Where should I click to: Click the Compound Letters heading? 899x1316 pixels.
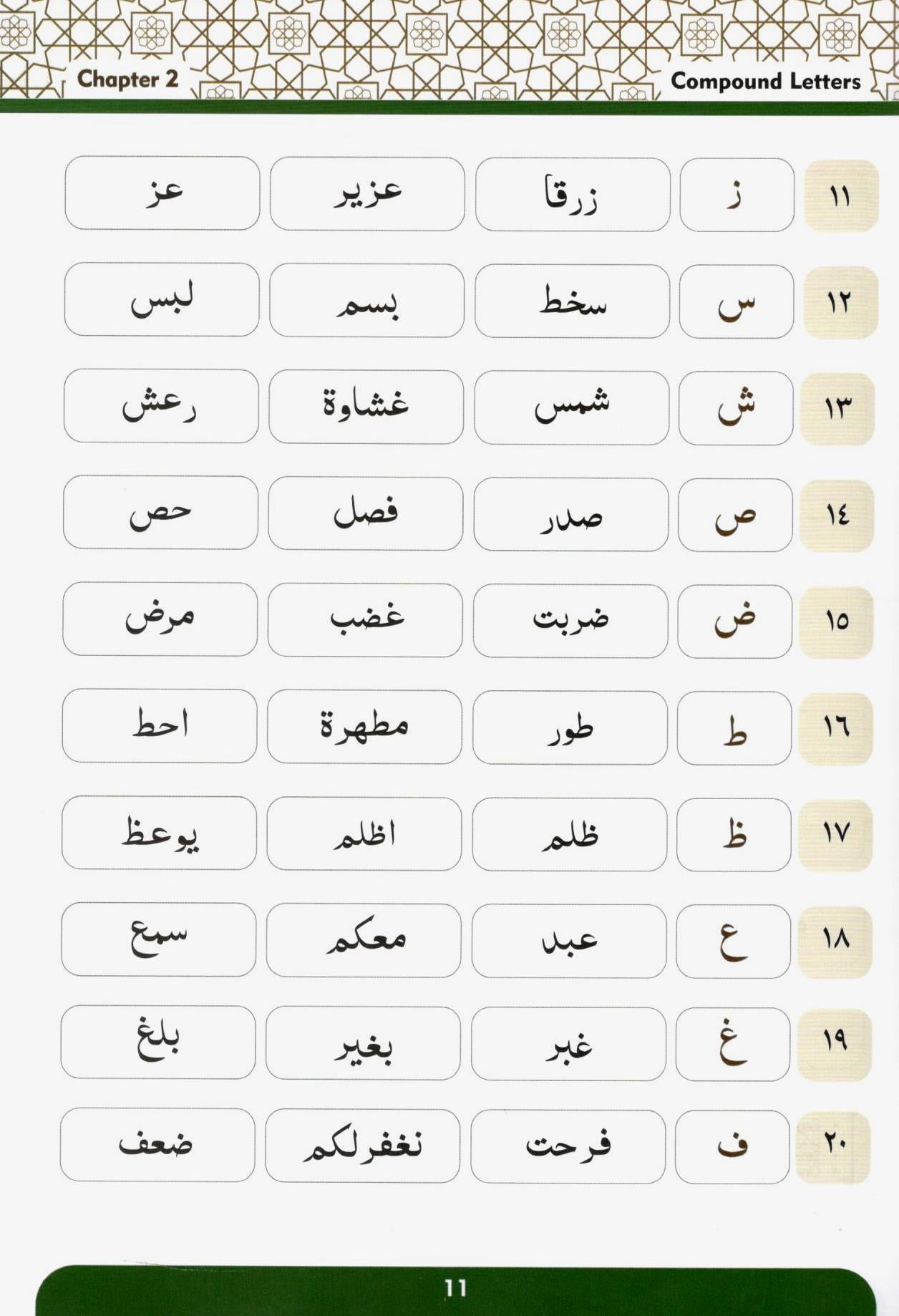pyautogui.click(x=765, y=82)
